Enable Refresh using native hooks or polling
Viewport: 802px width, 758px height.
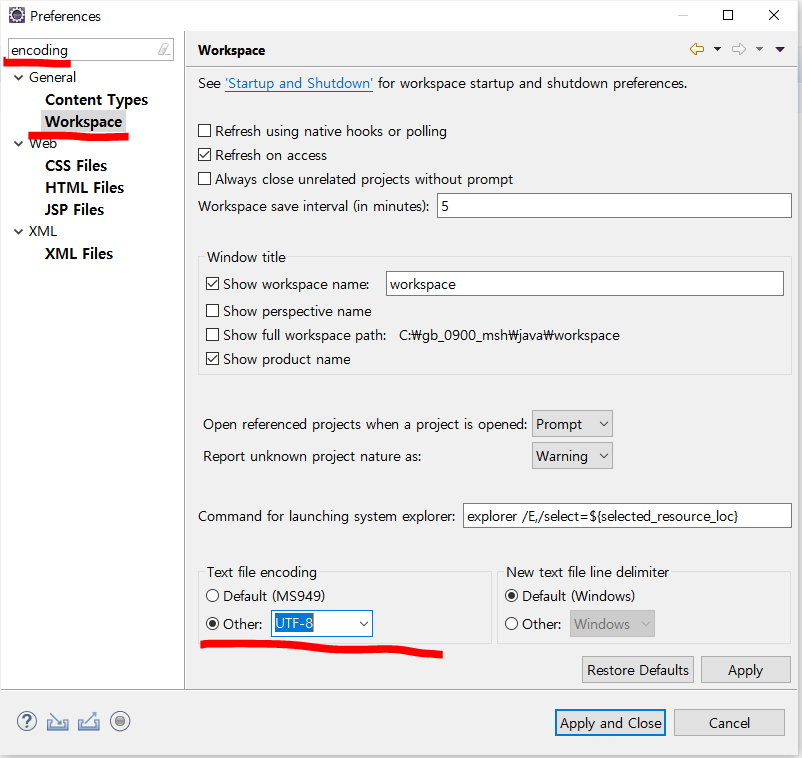tap(204, 131)
